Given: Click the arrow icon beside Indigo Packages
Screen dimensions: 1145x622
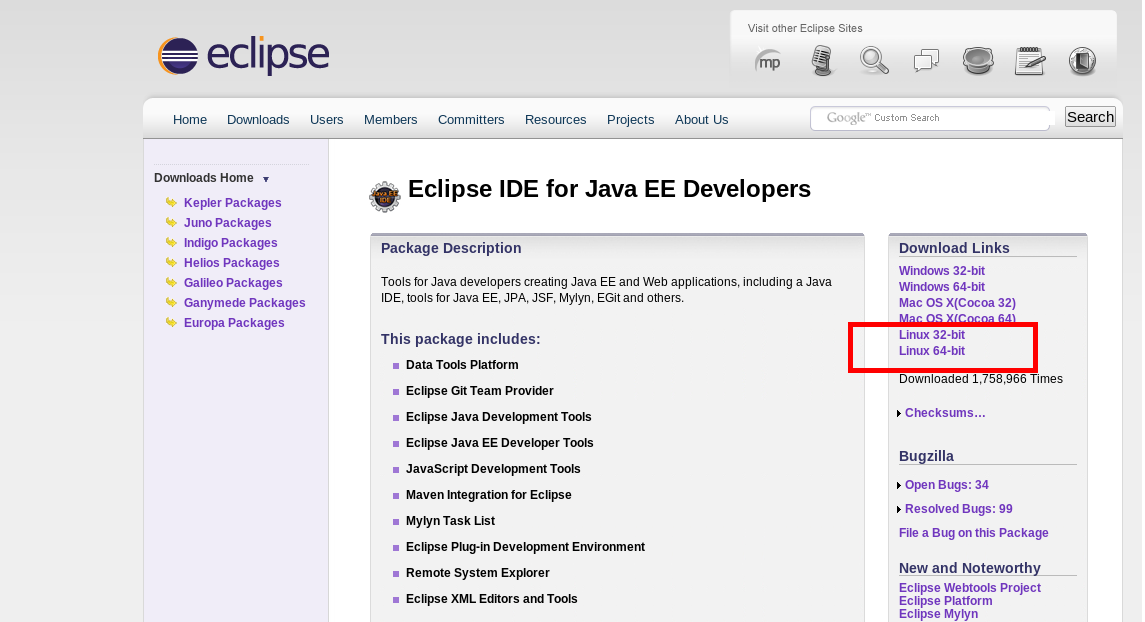Looking at the screenshot, I should [171, 242].
